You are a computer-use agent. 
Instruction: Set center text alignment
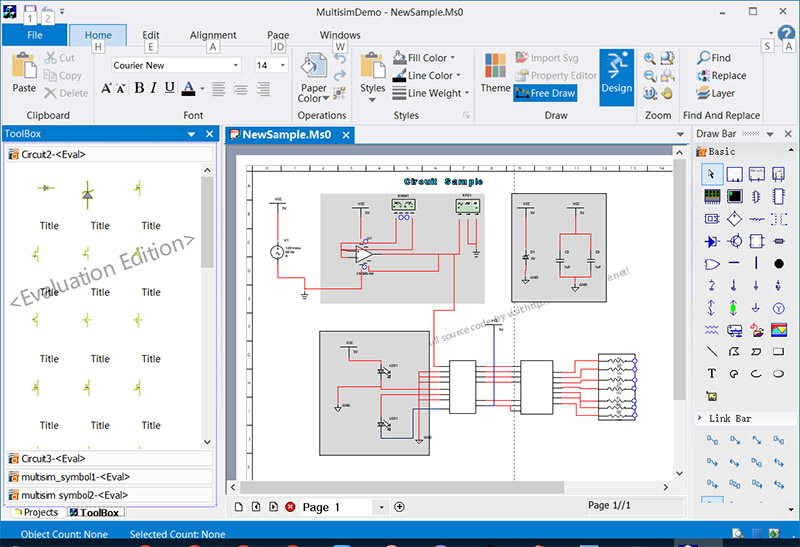click(240, 89)
